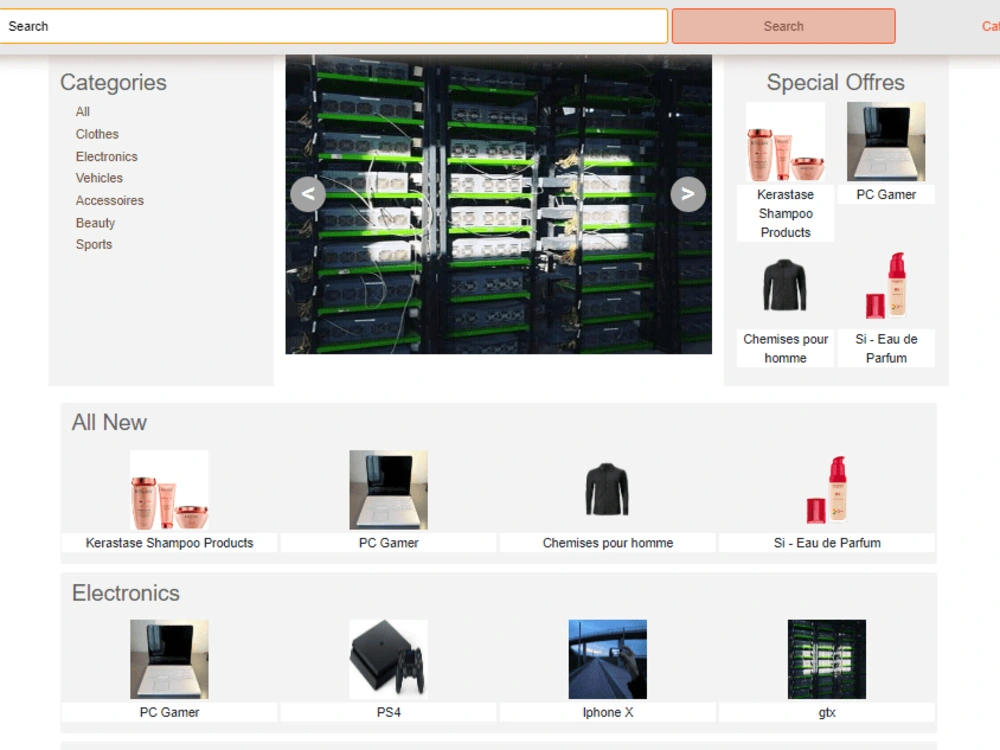The width and height of the screenshot is (1000, 750).
Task: Click Chemises pour homme label in Special Offres
Action: [785, 348]
